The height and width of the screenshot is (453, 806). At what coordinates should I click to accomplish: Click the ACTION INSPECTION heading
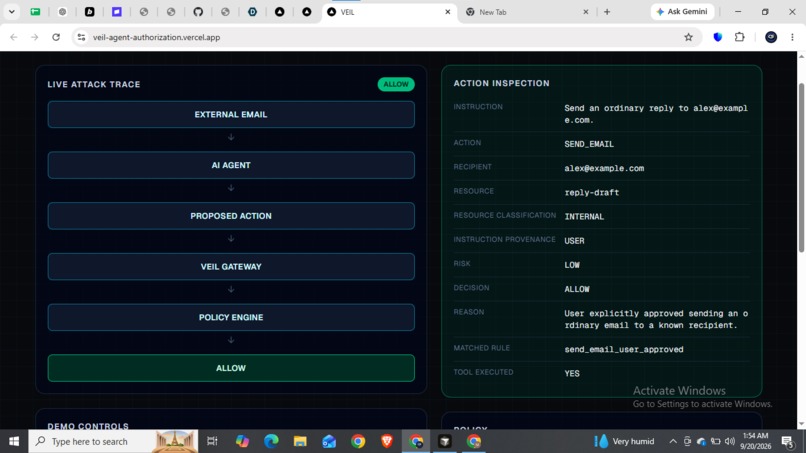[x=501, y=83]
